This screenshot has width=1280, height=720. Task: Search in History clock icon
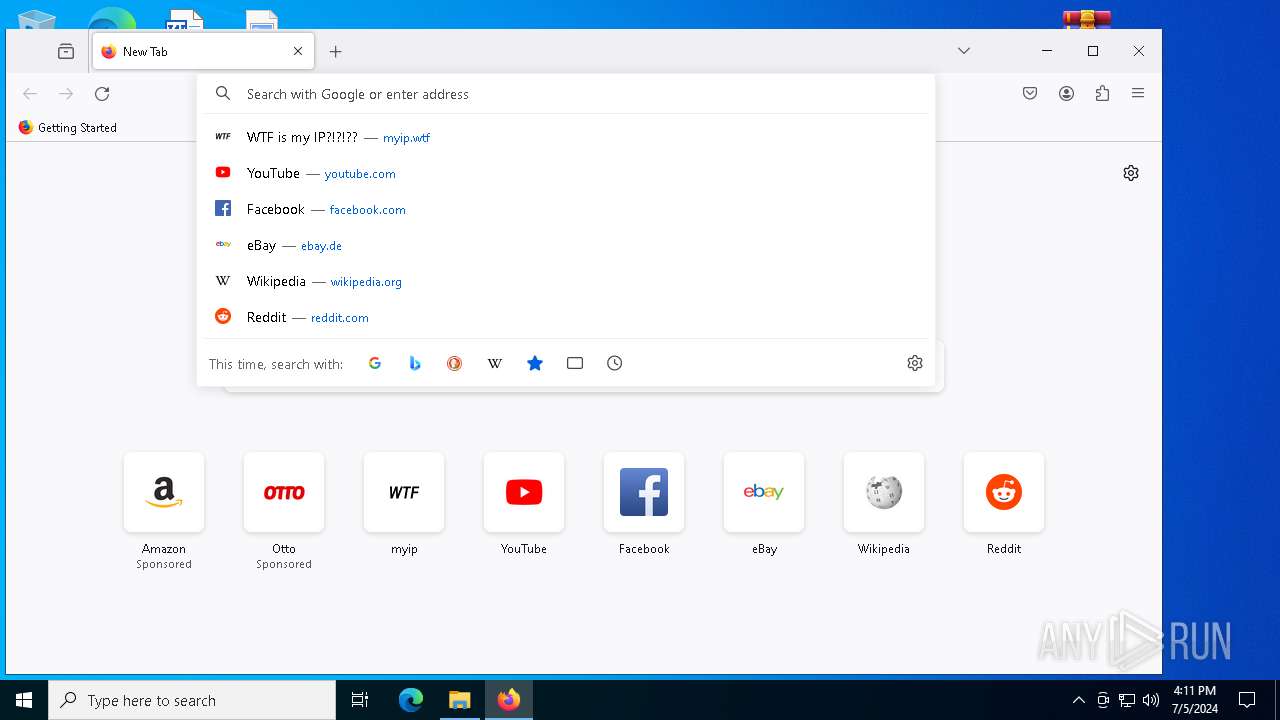[615, 363]
